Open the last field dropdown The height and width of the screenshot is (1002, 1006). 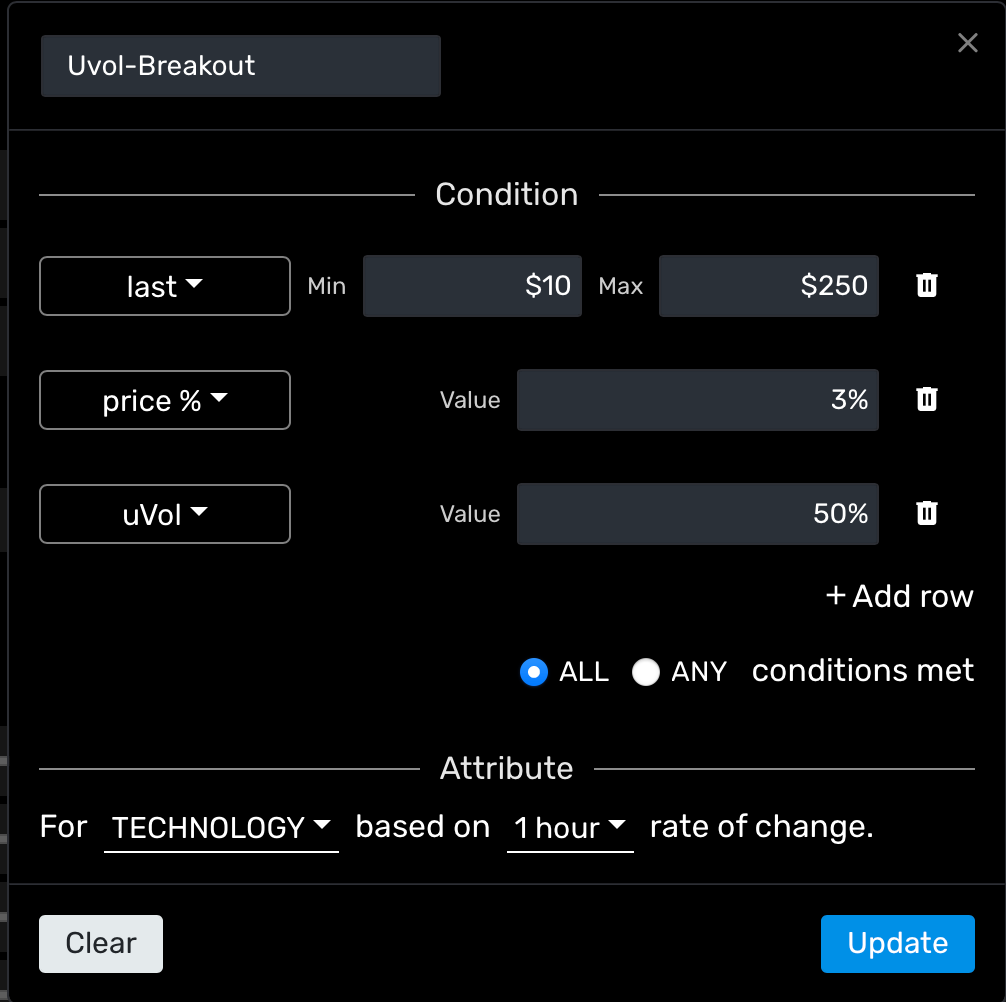(165, 287)
